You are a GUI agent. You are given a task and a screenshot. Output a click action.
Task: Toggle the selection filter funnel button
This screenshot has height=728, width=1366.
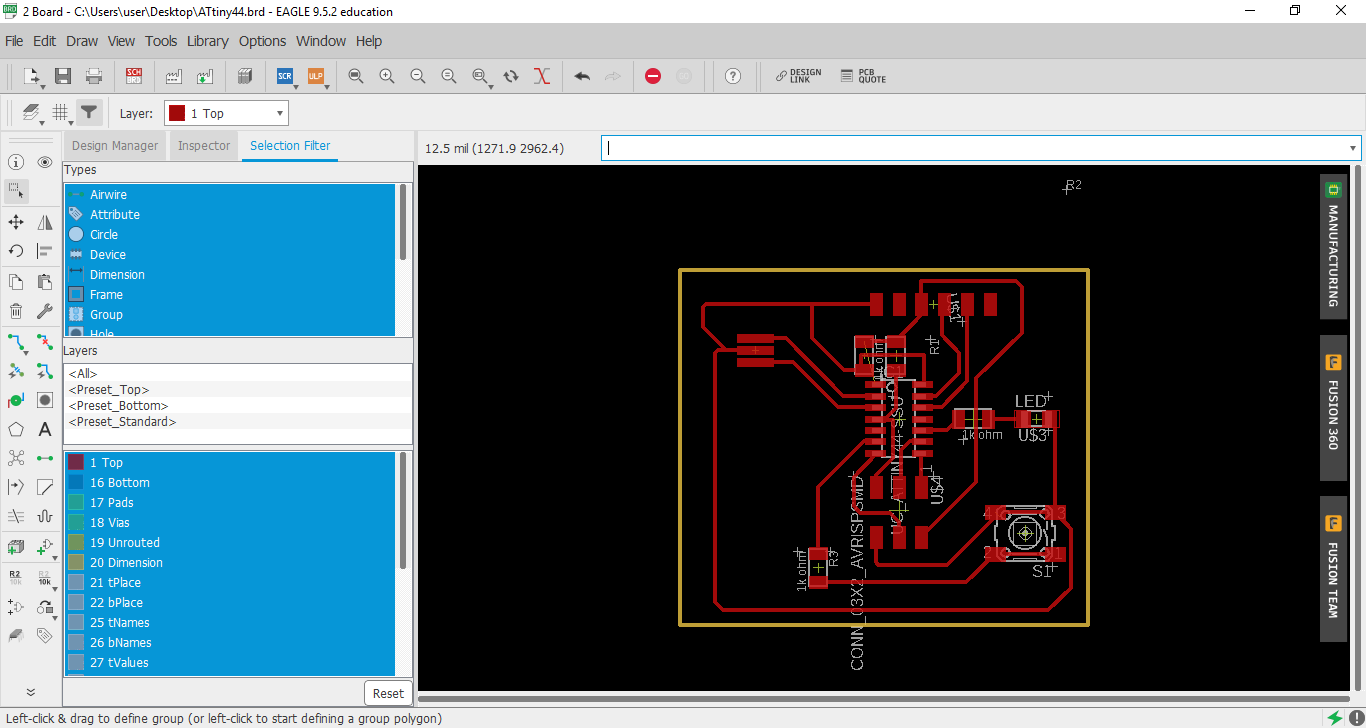90,112
